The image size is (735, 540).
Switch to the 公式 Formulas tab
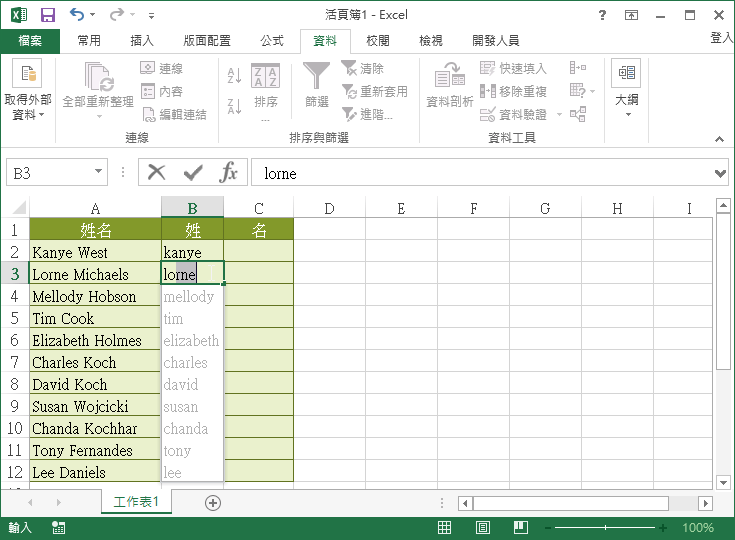272,41
